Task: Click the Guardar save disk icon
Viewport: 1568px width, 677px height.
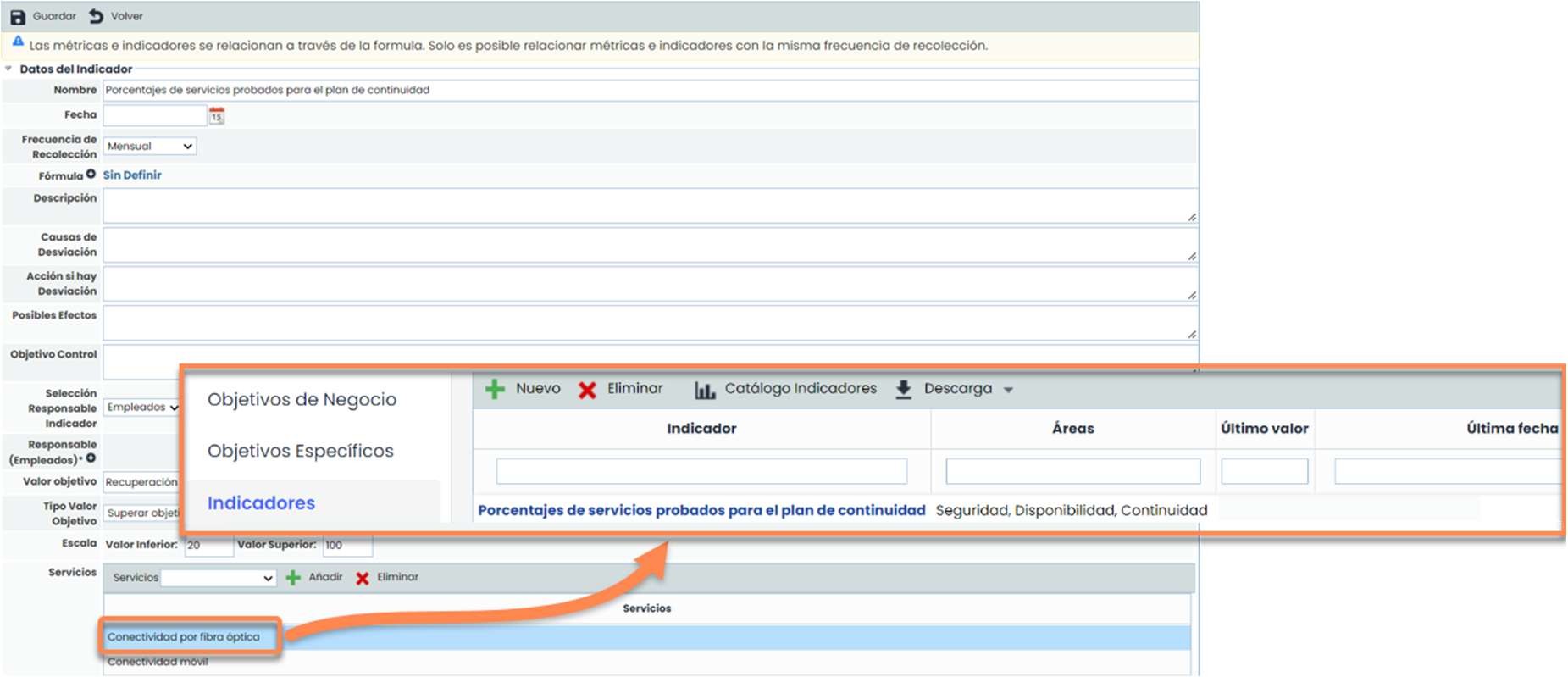Action: click(x=17, y=16)
